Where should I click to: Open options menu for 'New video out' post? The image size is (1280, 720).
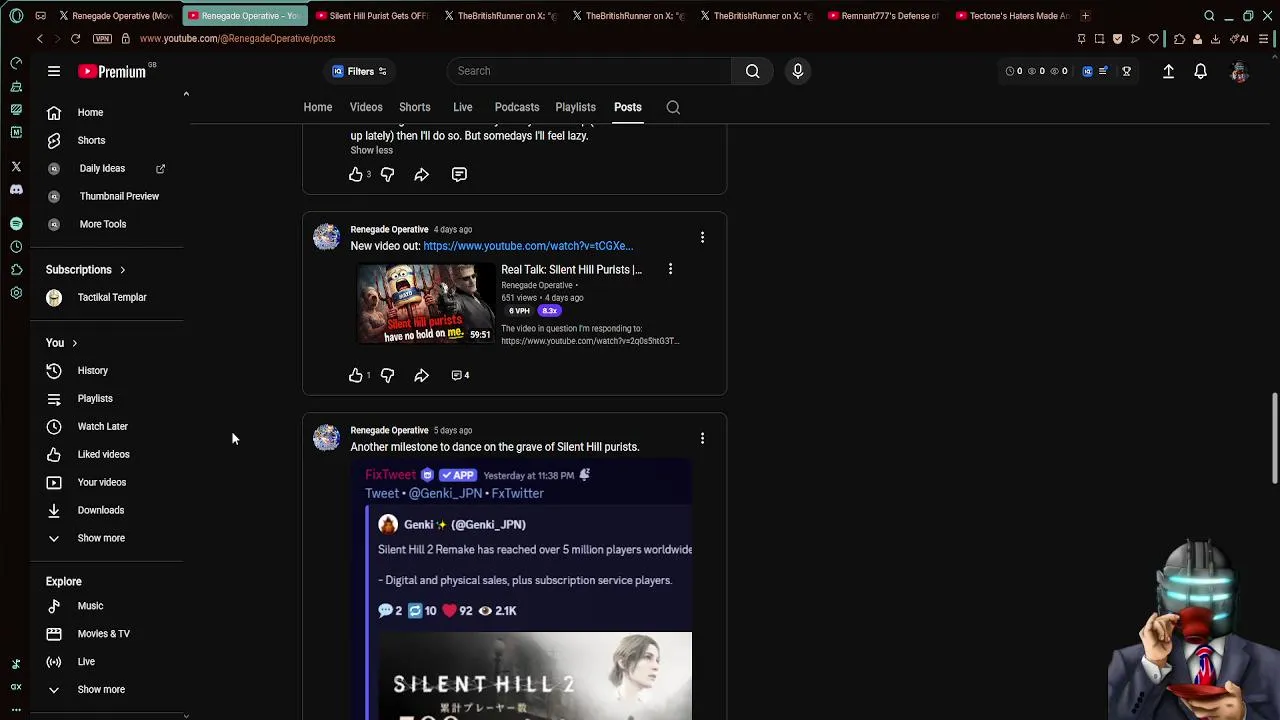pyautogui.click(x=702, y=237)
